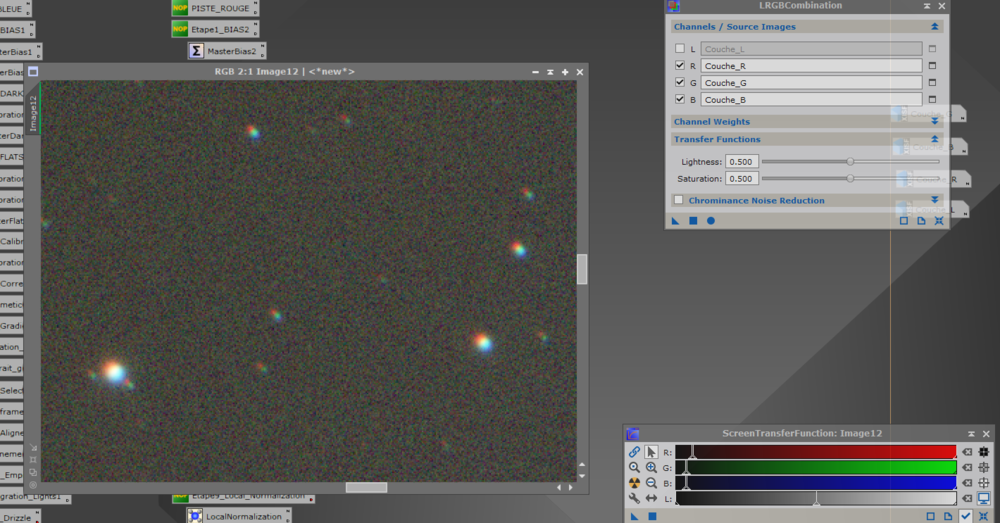Select source view for G channel

tap(932, 82)
